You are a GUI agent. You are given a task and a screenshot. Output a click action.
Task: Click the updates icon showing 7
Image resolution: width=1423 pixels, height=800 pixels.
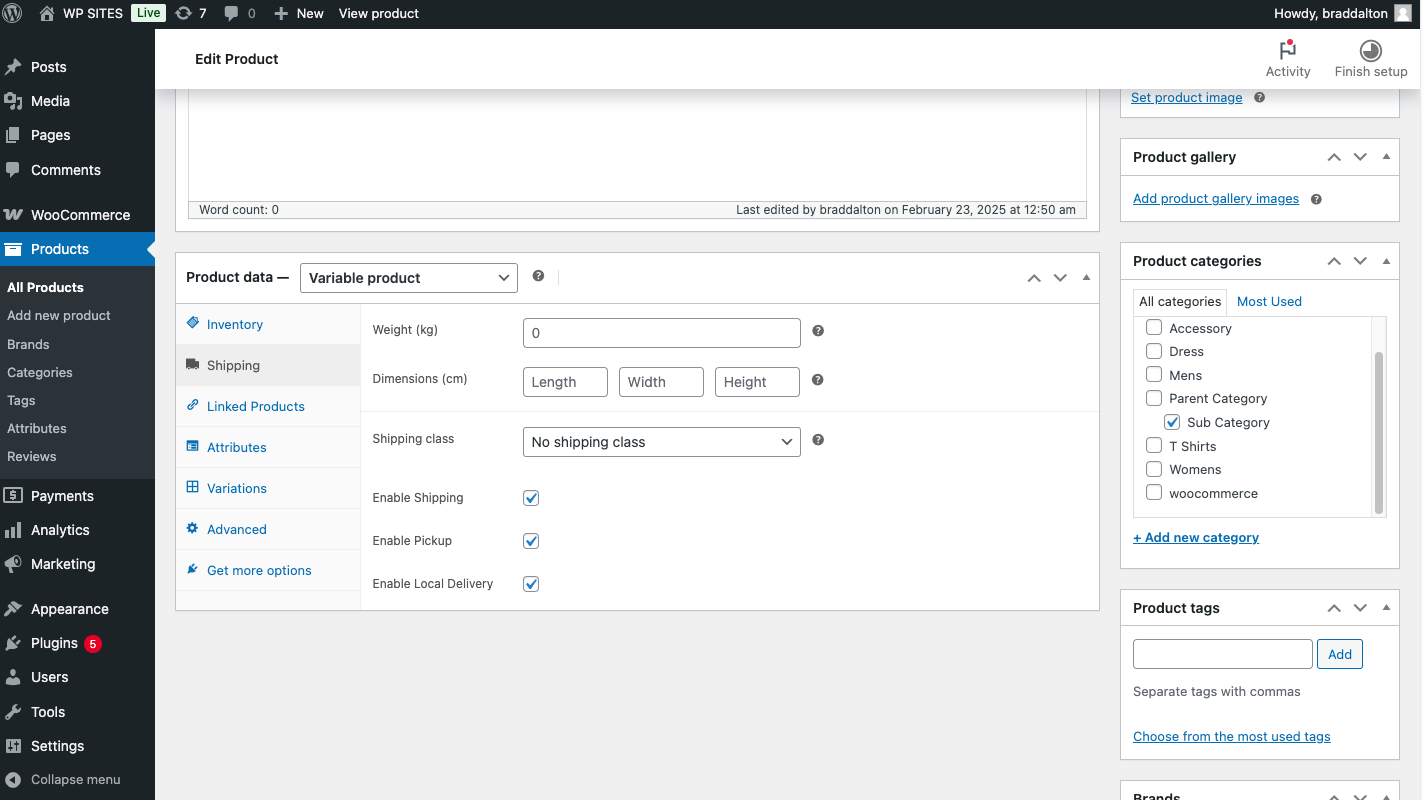183,13
